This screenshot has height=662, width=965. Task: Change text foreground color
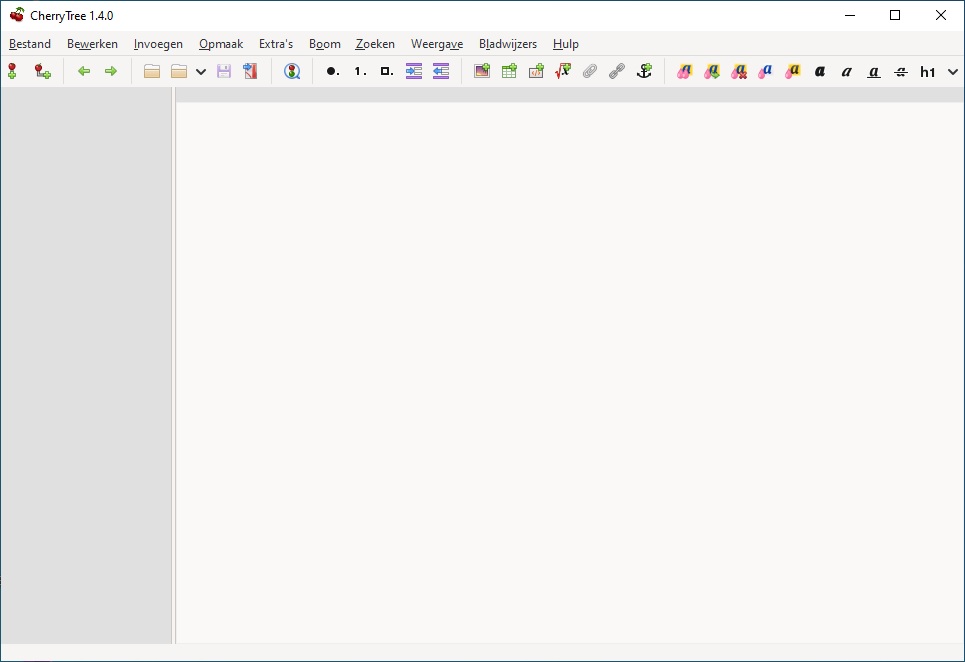tap(766, 71)
